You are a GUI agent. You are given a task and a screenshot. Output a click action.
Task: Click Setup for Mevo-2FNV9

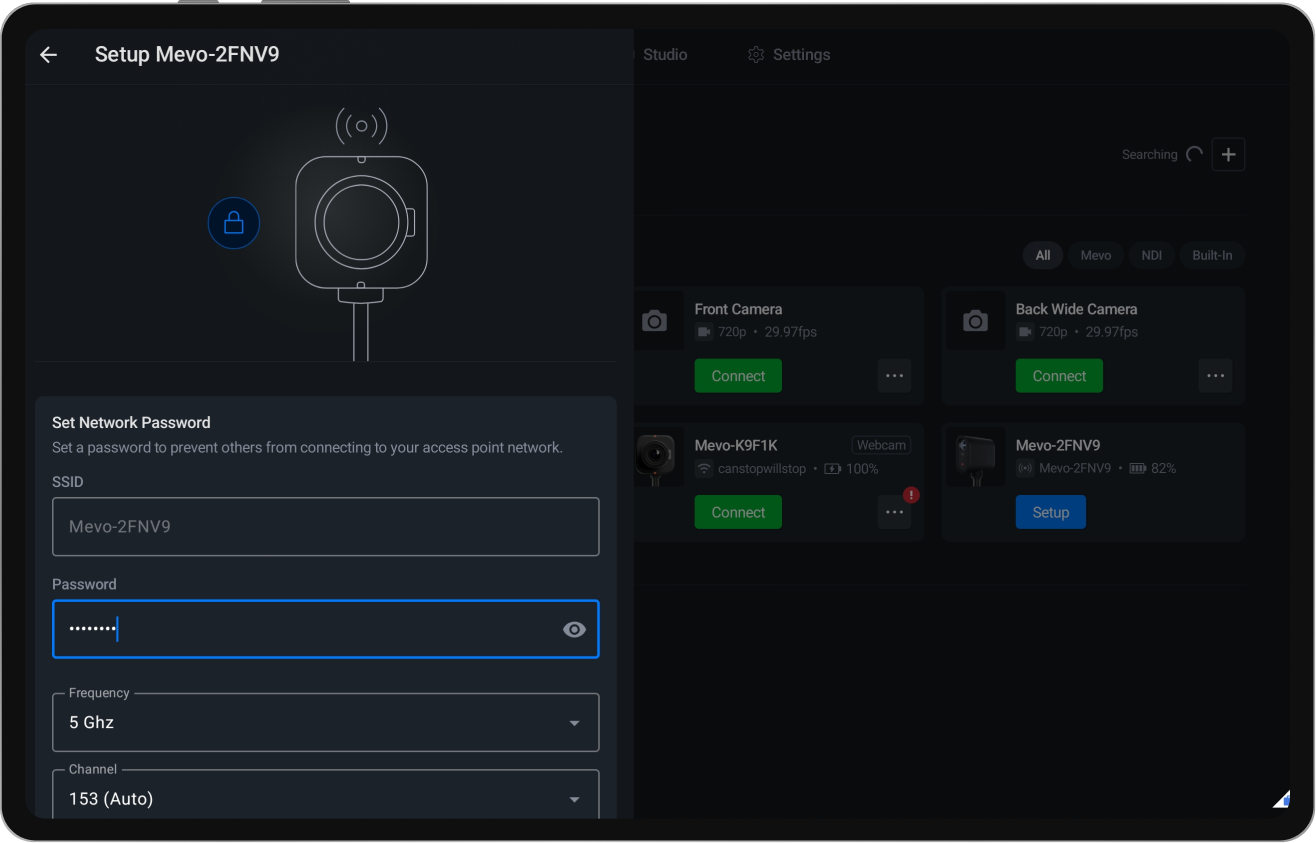click(x=1051, y=512)
